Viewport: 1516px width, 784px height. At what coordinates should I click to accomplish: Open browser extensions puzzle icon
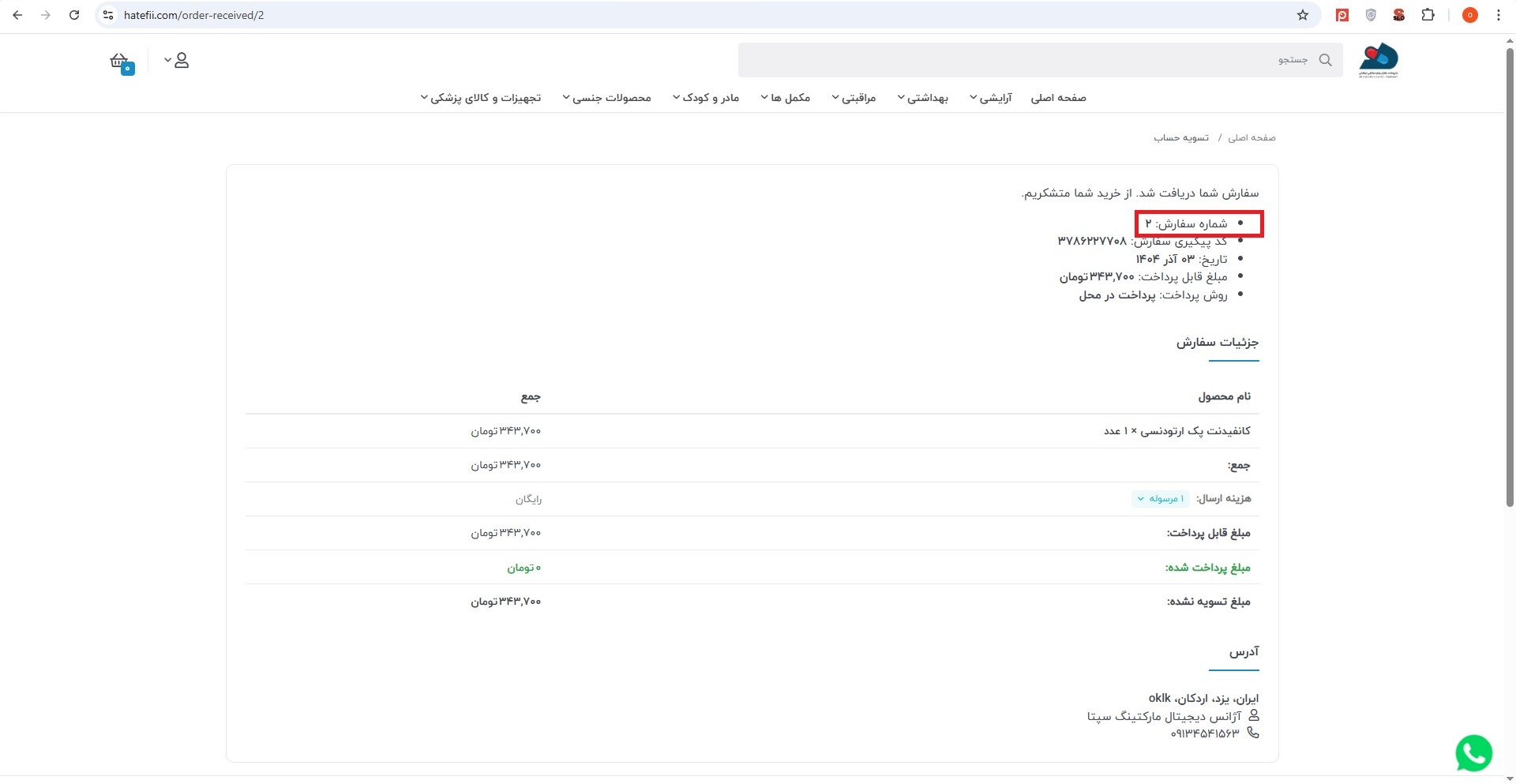(x=1428, y=15)
